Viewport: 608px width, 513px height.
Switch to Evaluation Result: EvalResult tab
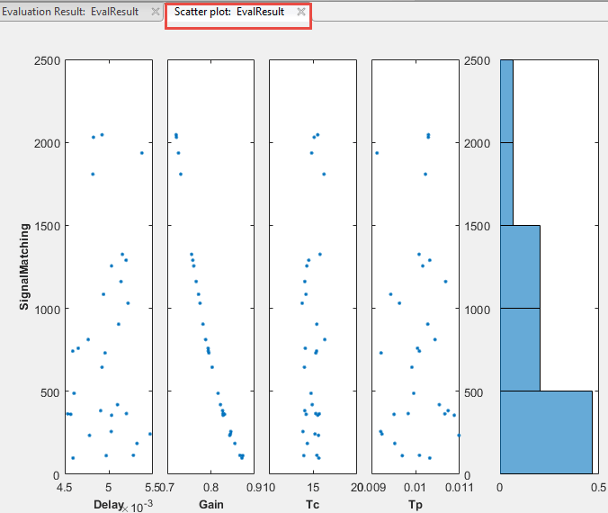click(70, 12)
